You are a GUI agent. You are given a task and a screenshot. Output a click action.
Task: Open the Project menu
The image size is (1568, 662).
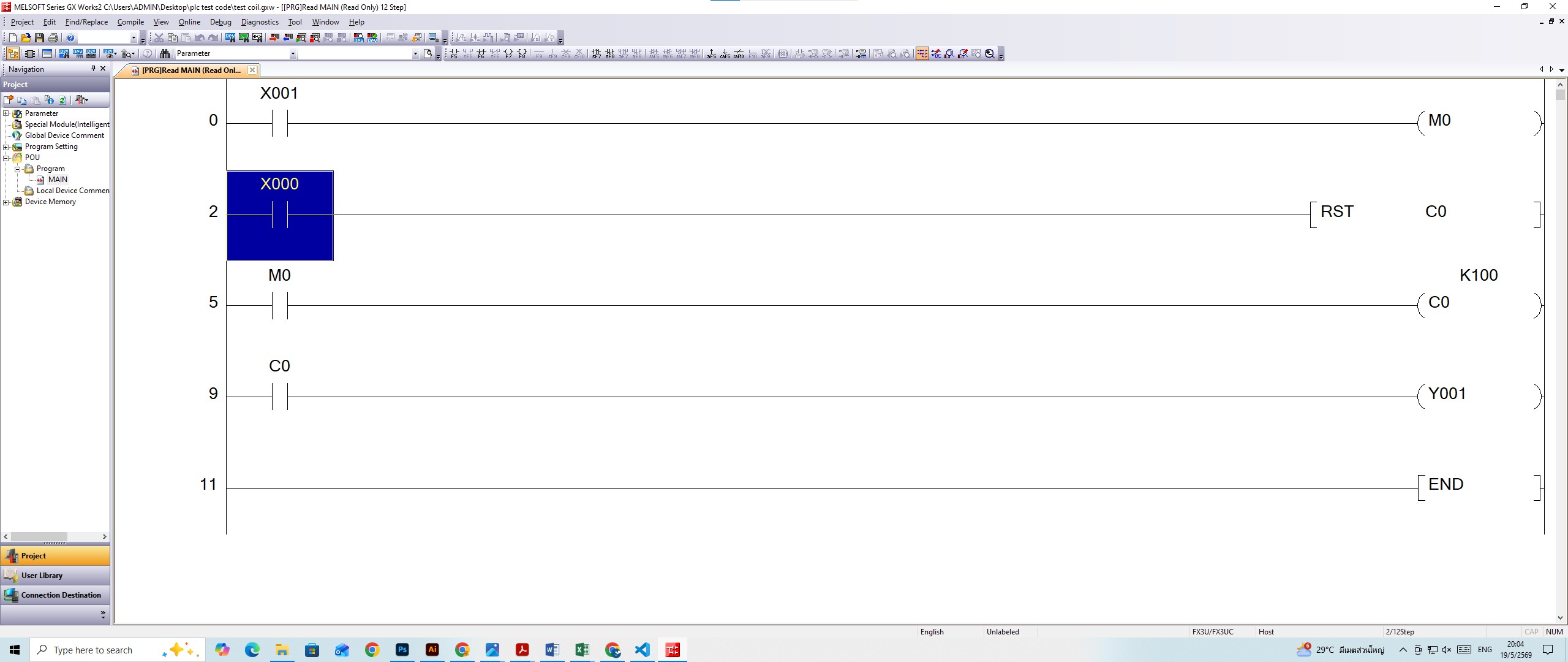point(22,22)
